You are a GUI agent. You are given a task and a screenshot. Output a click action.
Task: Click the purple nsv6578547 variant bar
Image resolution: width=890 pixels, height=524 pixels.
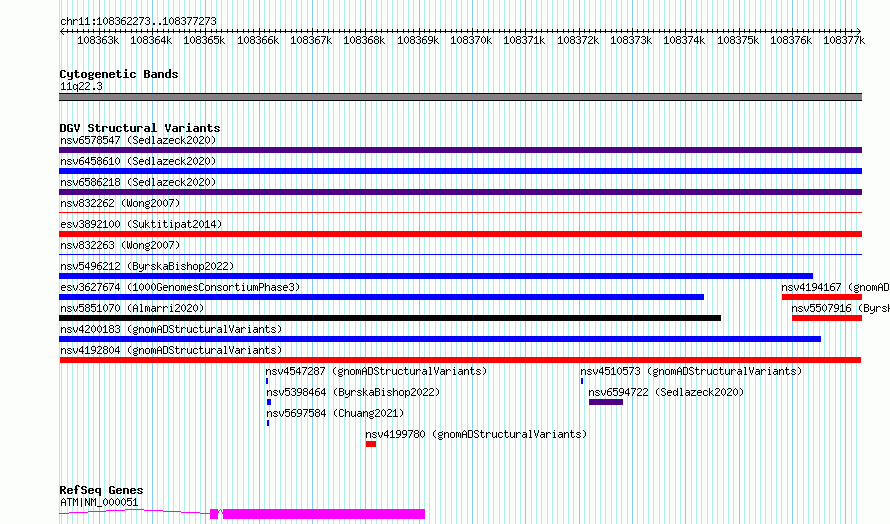tap(460, 150)
